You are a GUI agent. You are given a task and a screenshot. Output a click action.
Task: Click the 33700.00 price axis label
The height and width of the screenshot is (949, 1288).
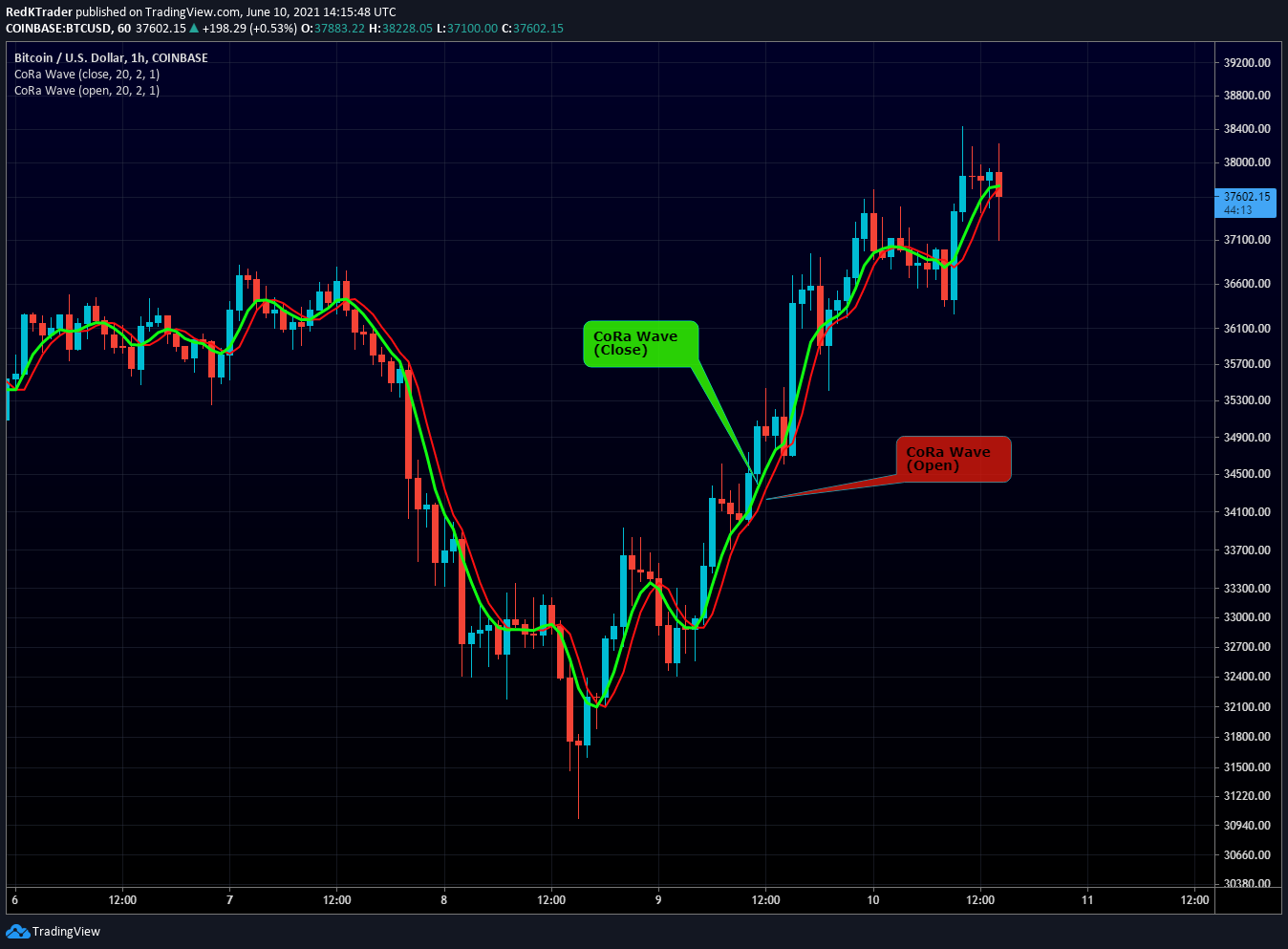point(1247,550)
